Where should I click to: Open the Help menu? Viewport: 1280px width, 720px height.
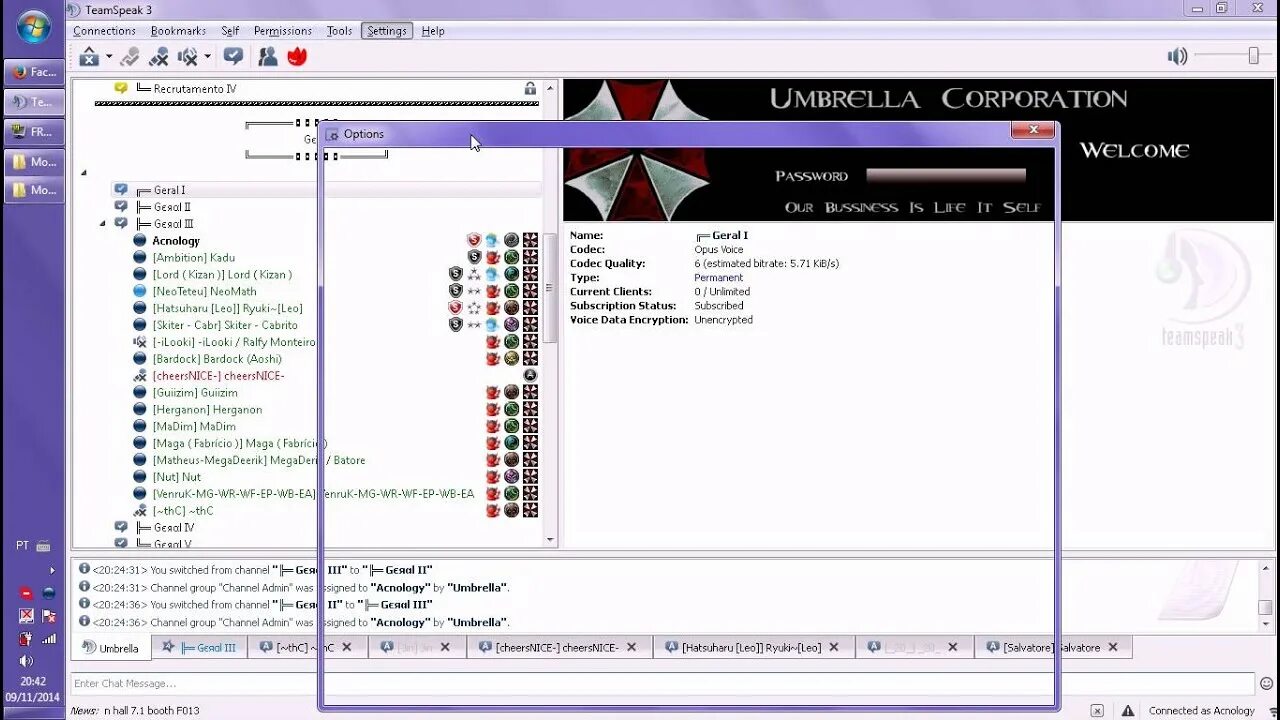click(x=433, y=31)
